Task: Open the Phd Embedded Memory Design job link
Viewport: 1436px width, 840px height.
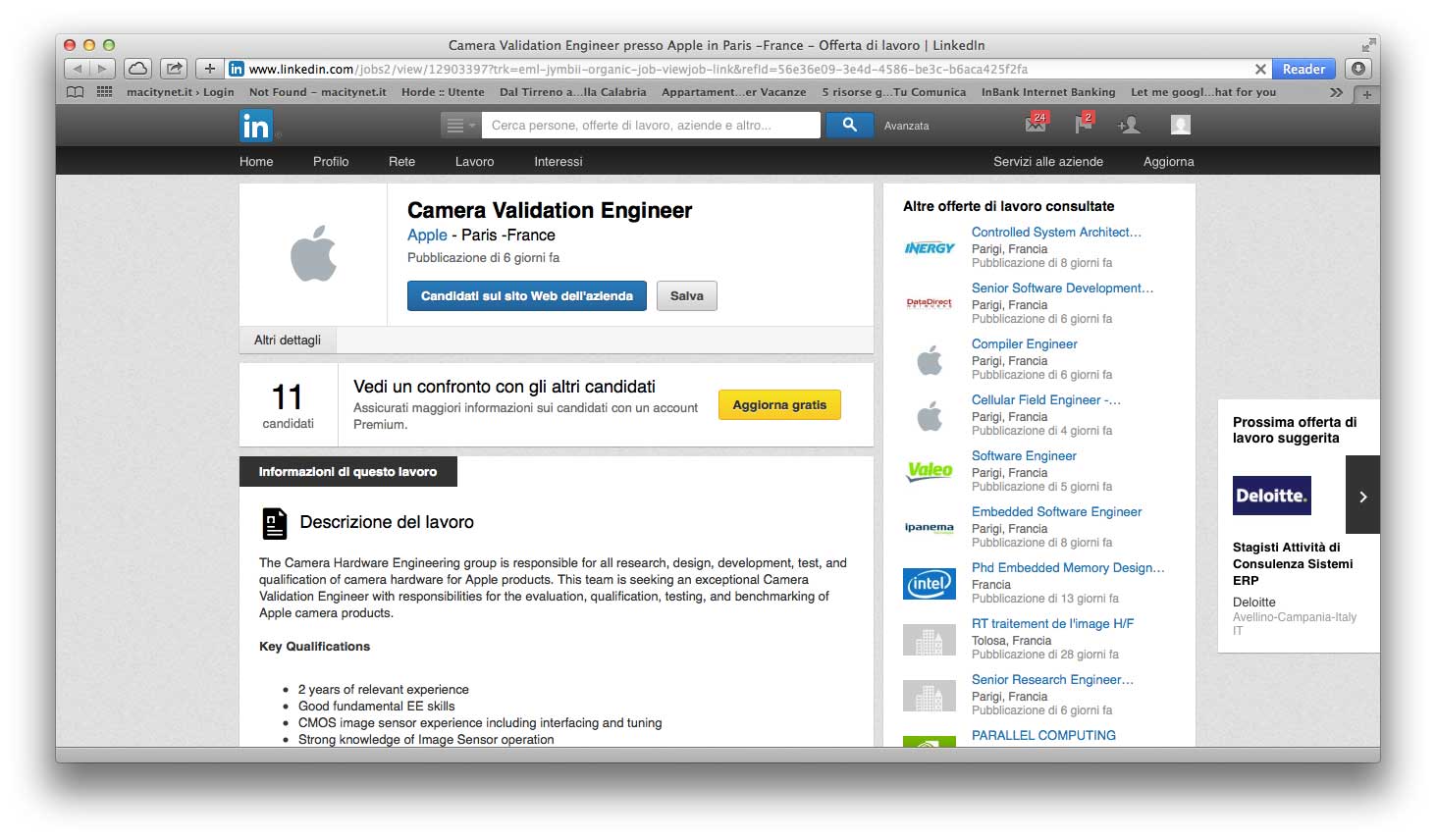Action: tap(1068, 568)
